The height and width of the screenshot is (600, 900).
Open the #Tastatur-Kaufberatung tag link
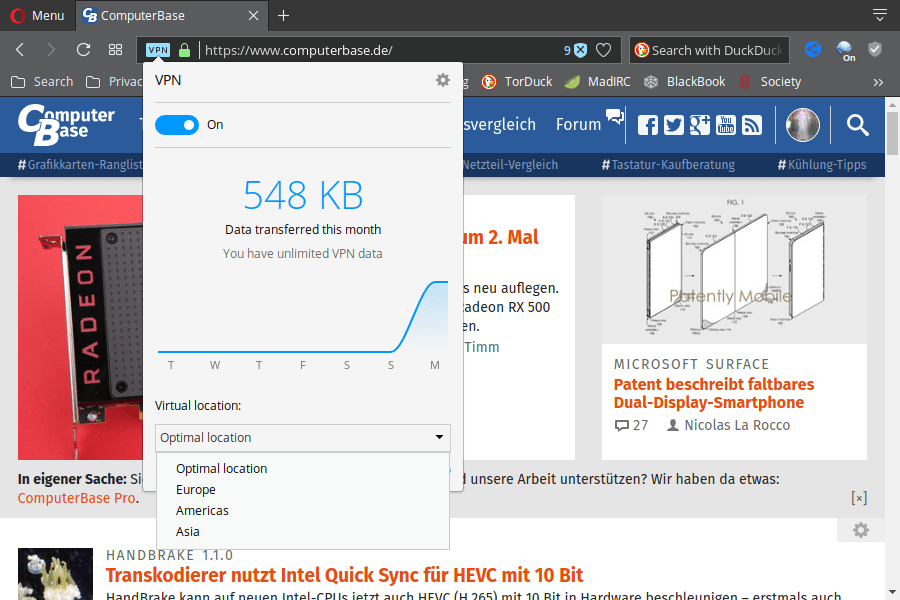tap(668, 165)
